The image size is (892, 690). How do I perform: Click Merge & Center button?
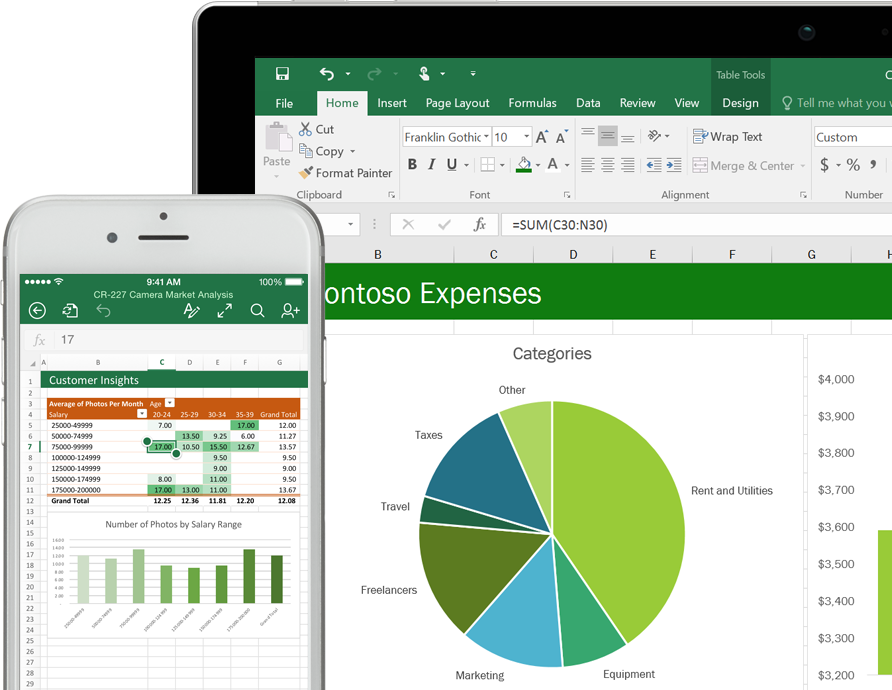click(743, 166)
